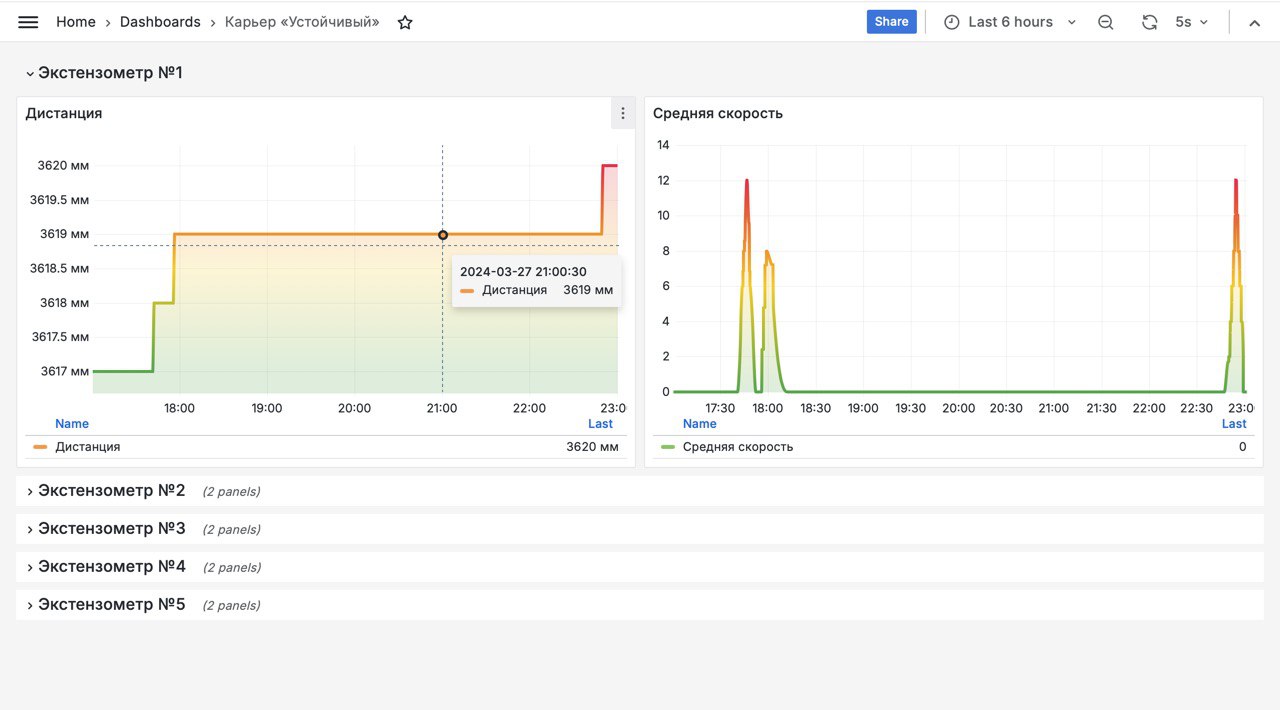The width and height of the screenshot is (1280, 710).
Task: Click the 2024-03-27 21:00:30 tooltip timestamp
Action: 523,271
